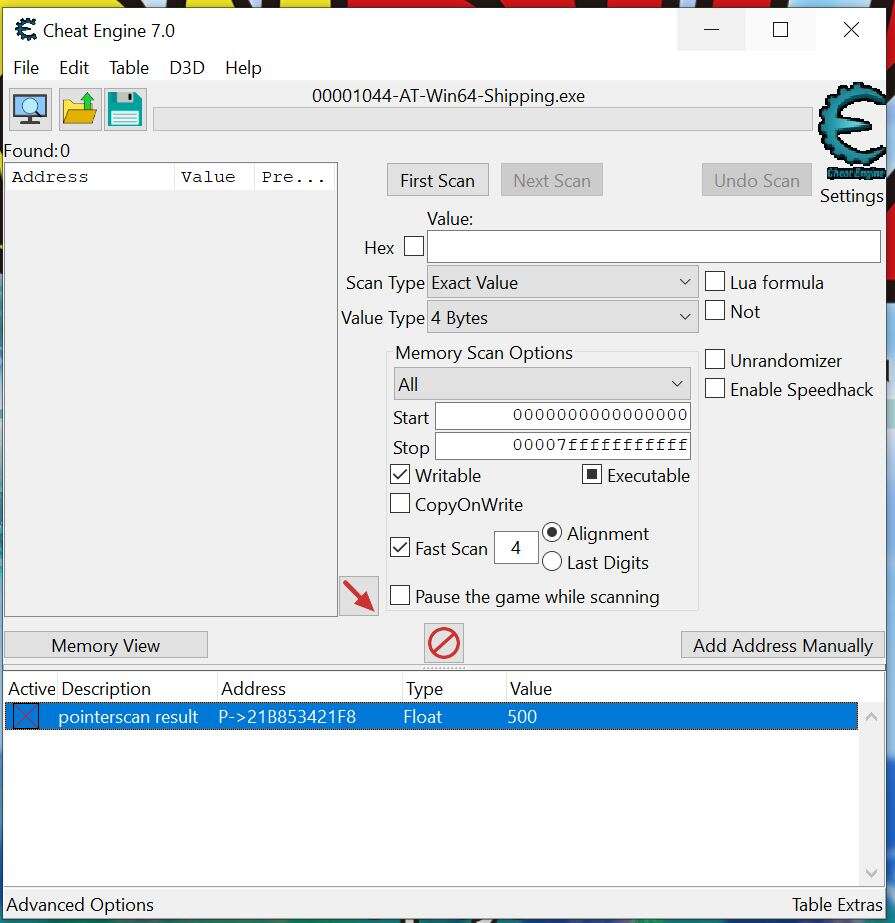Expand the Scan Type dropdown
Image resolution: width=895 pixels, height=923 pixels.
coord(562,283)
